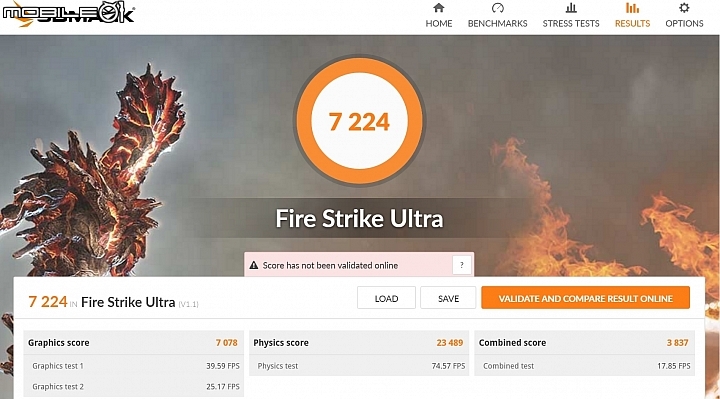Viewport: 720px width, 399px height.
Task: Click the Options gear icon
Action: tap(684, 8)
